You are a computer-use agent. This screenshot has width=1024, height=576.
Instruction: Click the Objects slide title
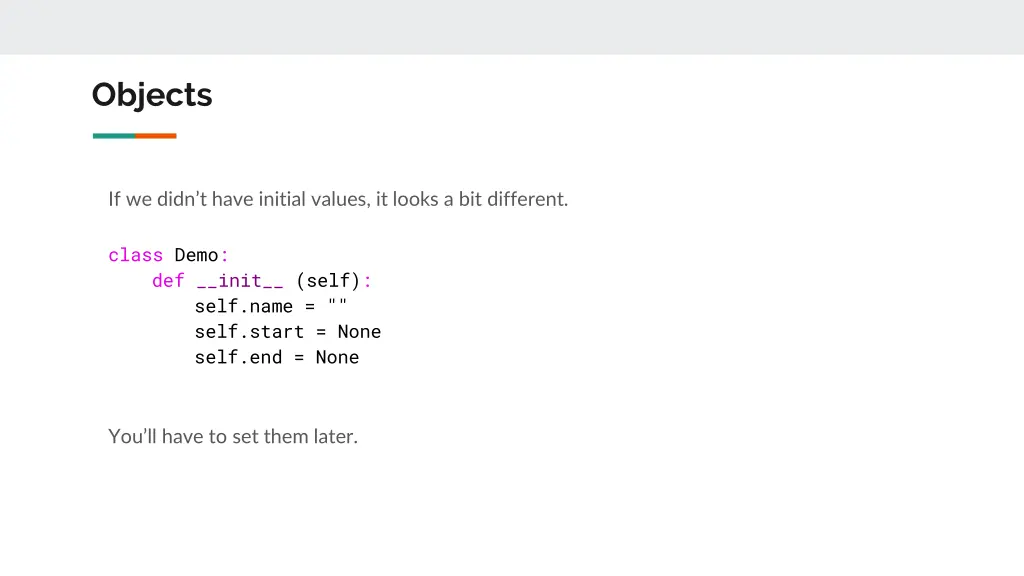point(152,95)
